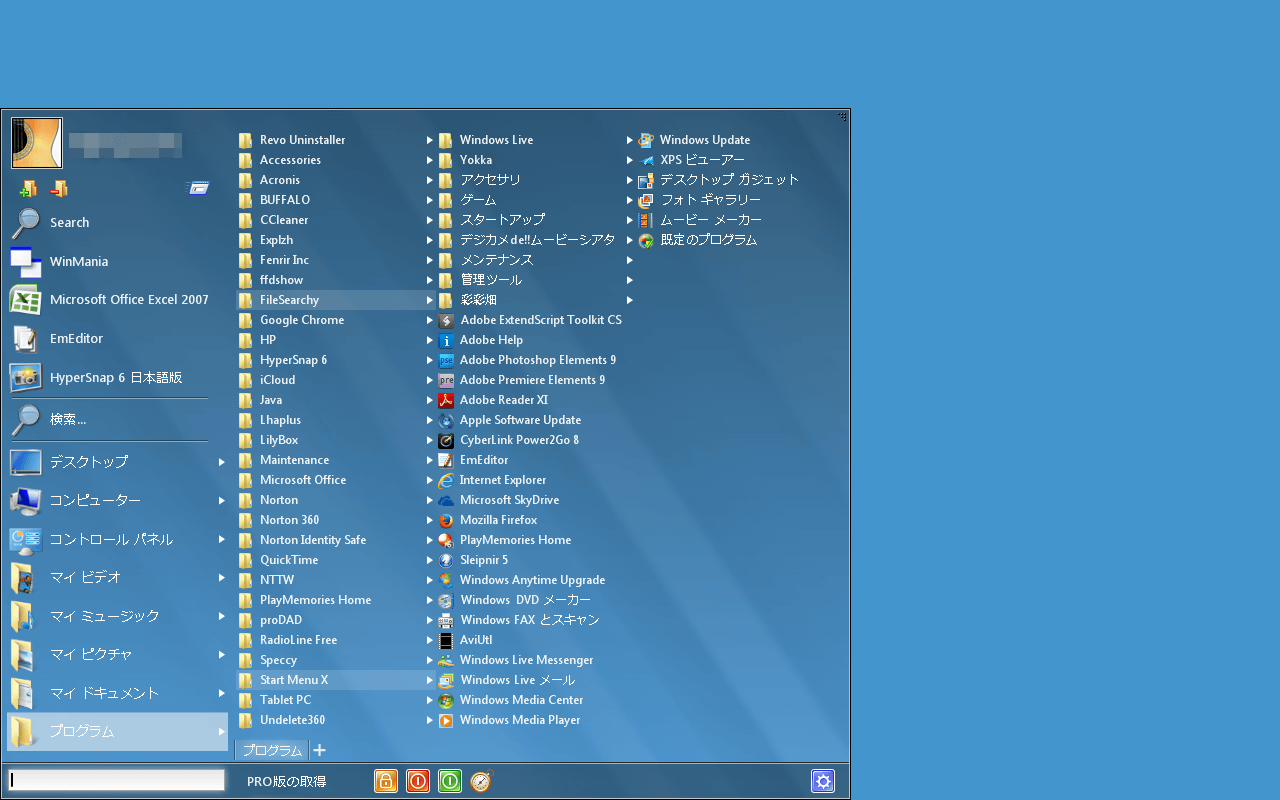
Task: Launch XPS ビューアー
Action: 691,160
